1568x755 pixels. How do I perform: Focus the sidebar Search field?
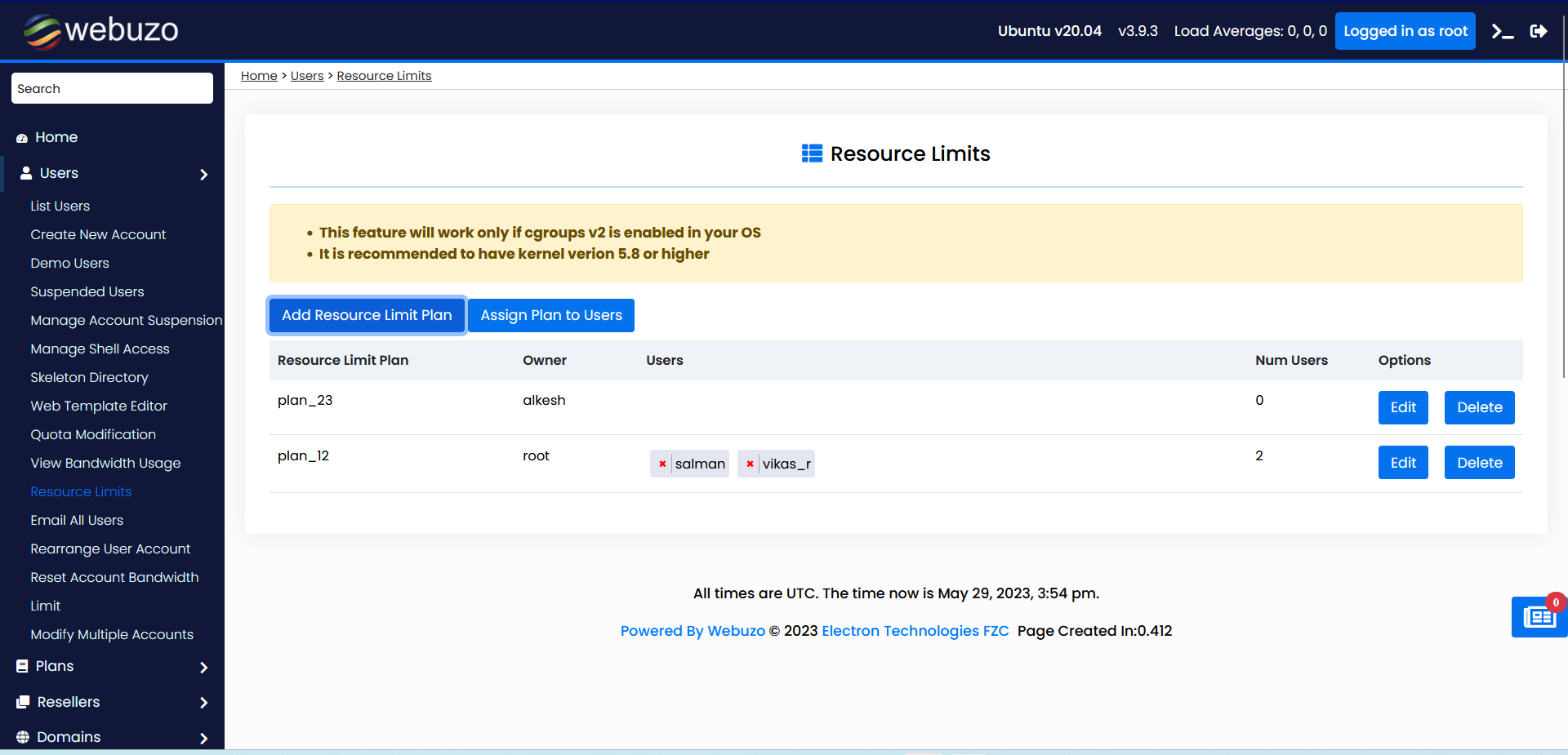click(112, 88)
